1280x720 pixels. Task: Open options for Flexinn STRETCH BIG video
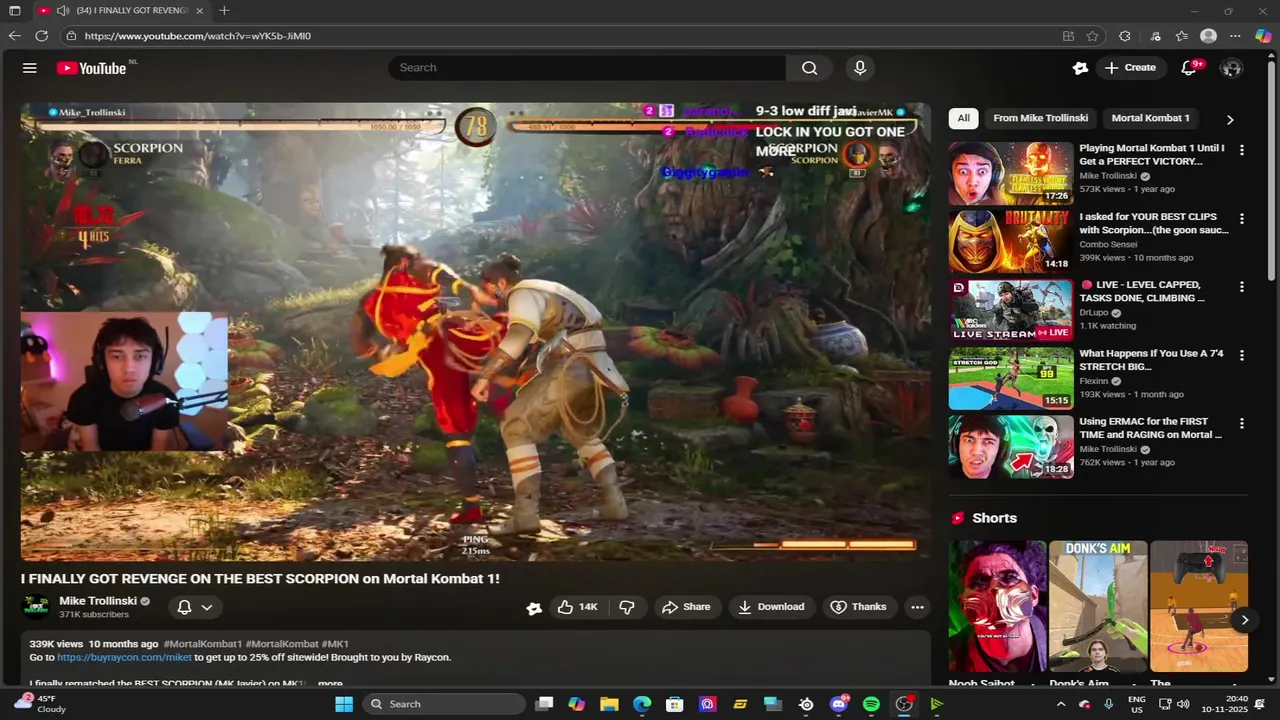[x=1242, y=355]
